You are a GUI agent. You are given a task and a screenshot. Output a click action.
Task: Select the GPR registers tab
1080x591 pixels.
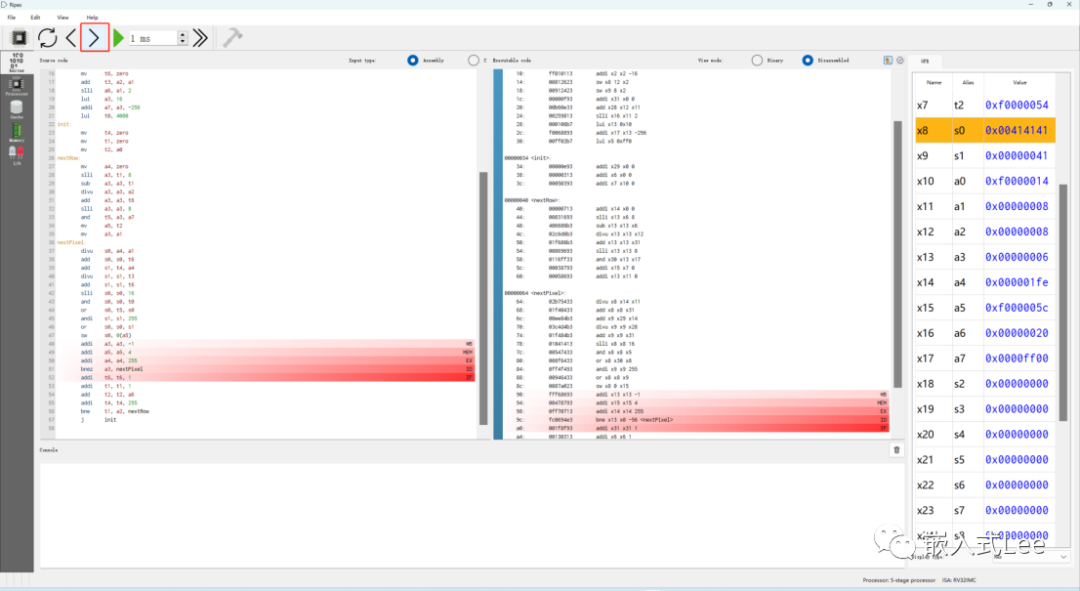[x=925, y=61]
